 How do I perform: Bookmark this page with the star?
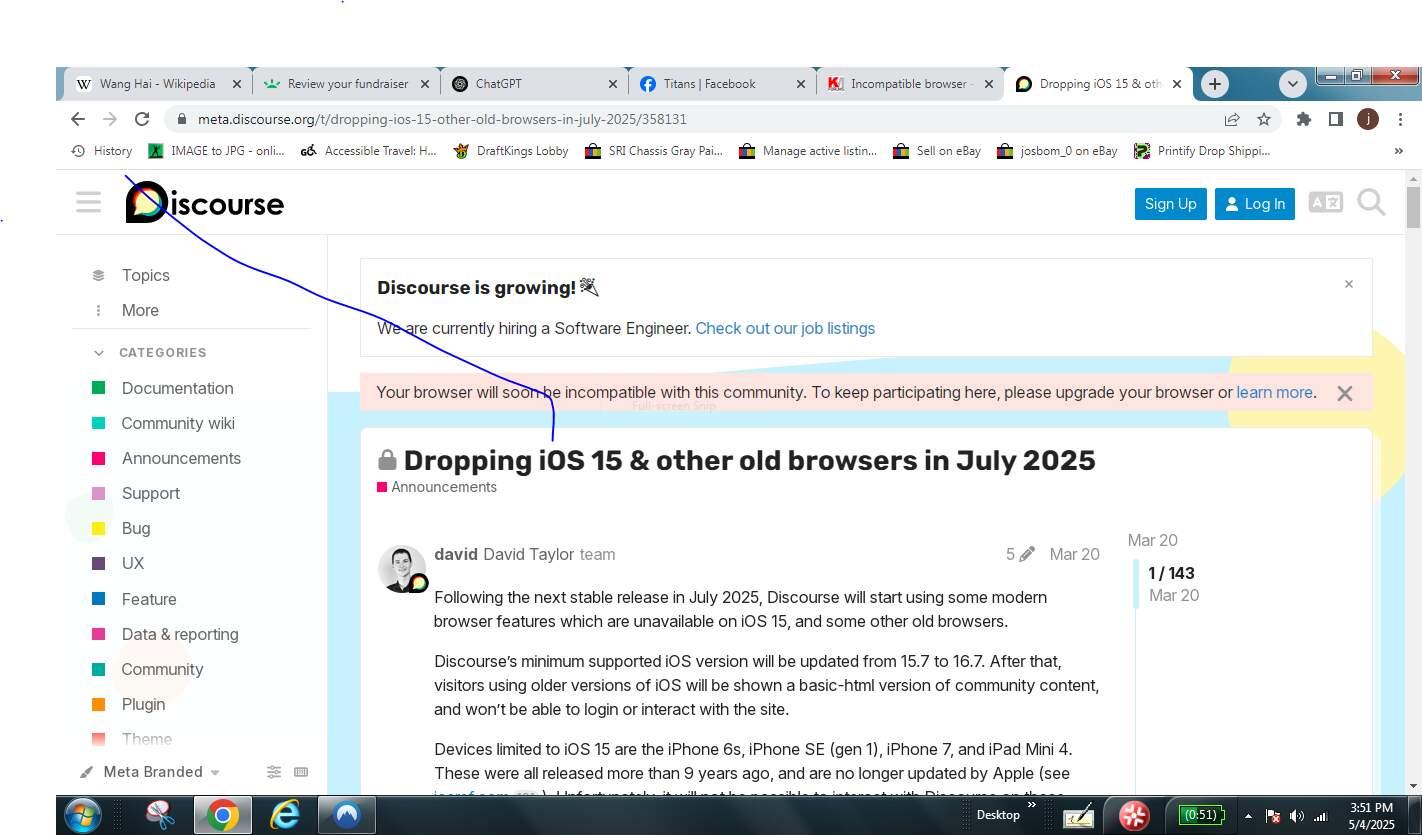(1264, 119)
